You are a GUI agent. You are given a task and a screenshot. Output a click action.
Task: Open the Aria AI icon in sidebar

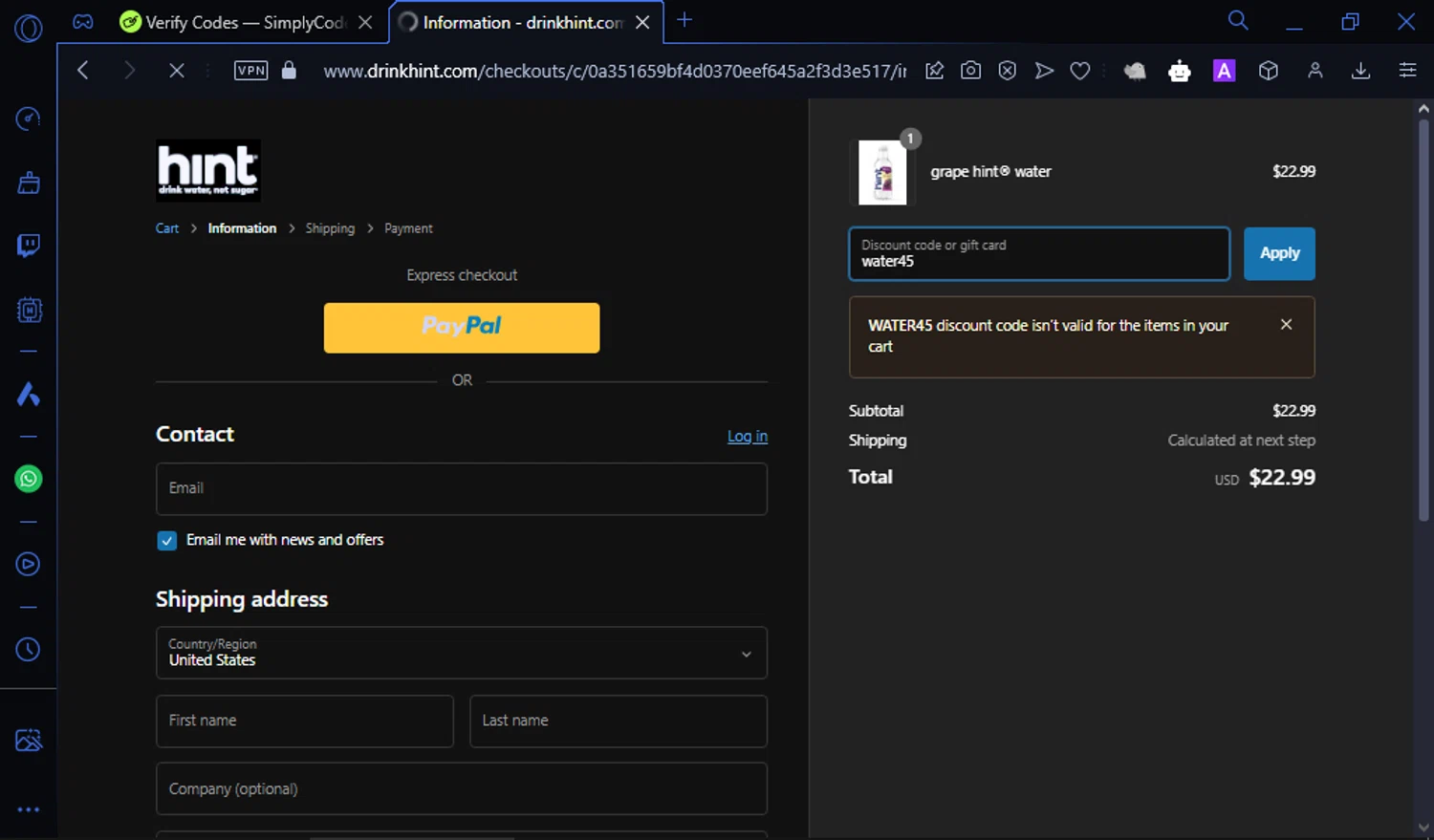(x=29, y=394)
